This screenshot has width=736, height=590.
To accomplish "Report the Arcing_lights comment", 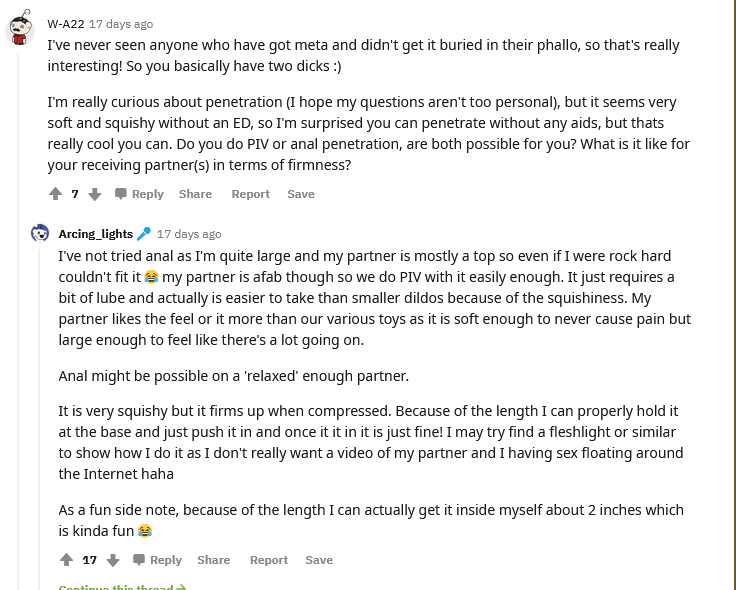I will pyautogui.click(x=268, y=560).
